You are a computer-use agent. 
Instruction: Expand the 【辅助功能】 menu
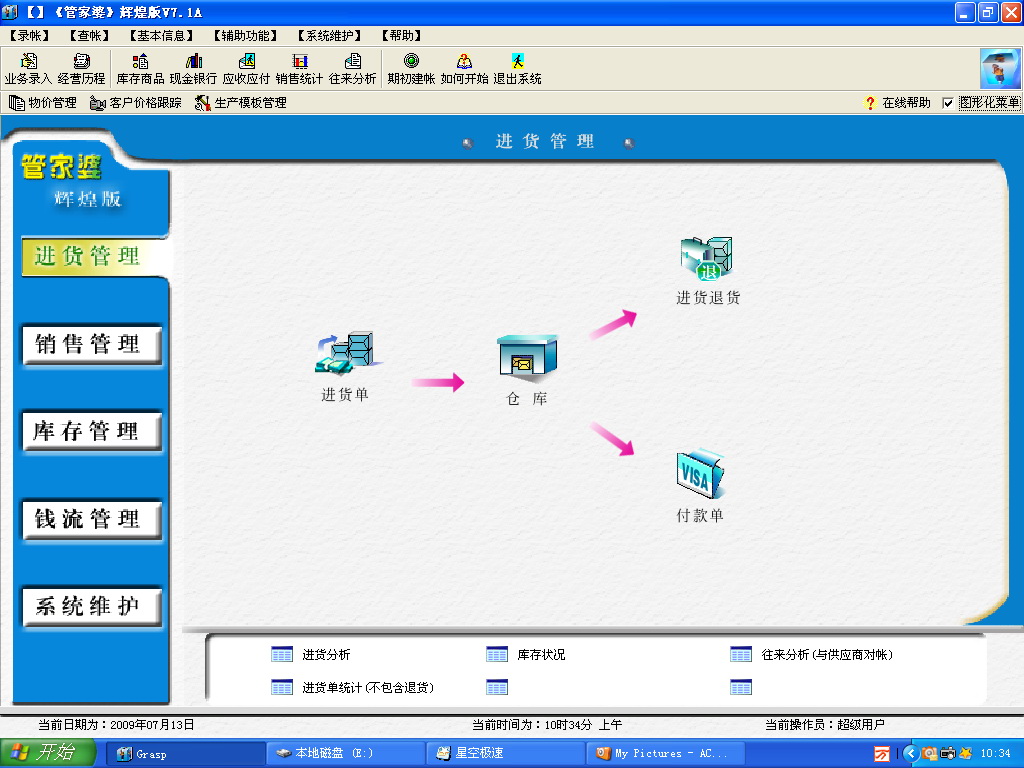pos(246,35)
